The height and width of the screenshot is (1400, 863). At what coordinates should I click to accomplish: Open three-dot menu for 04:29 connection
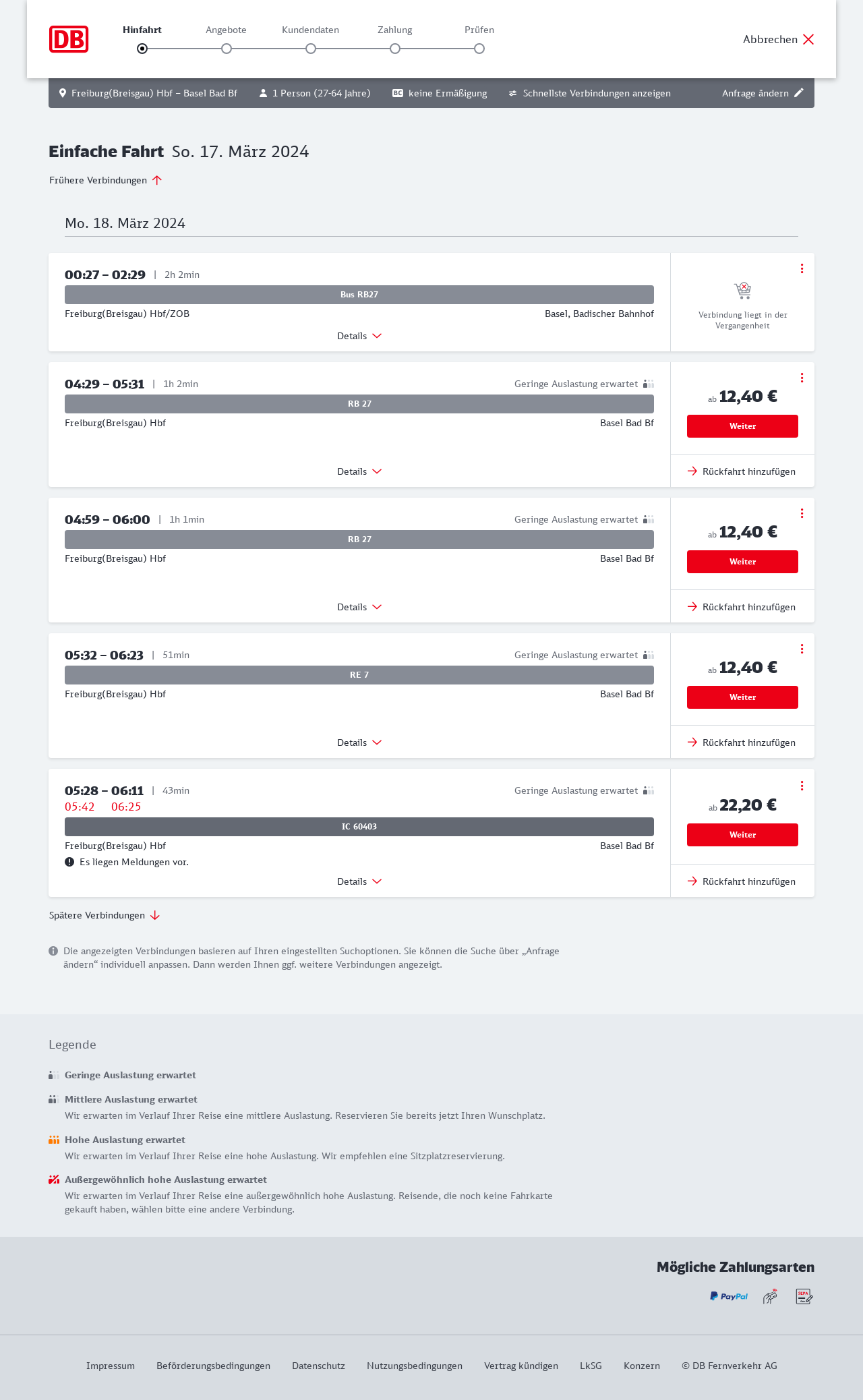(x=802, y=378)
